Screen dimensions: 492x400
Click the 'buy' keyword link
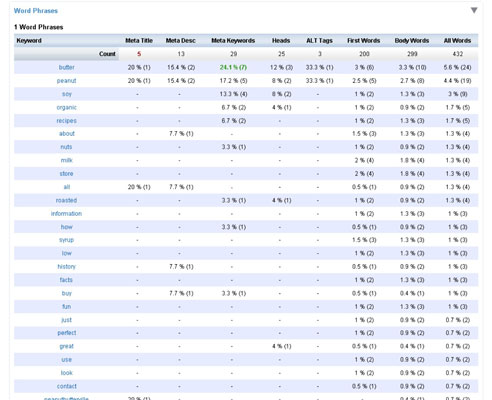67,293
